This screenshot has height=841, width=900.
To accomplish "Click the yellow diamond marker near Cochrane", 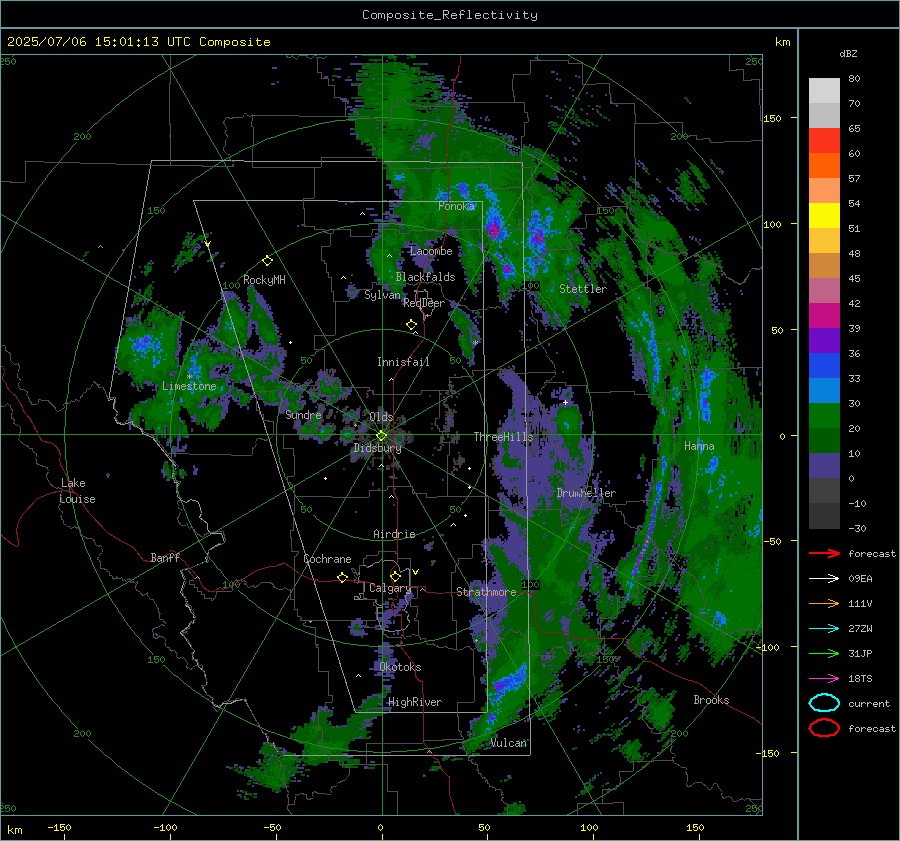I will point(343,578).
